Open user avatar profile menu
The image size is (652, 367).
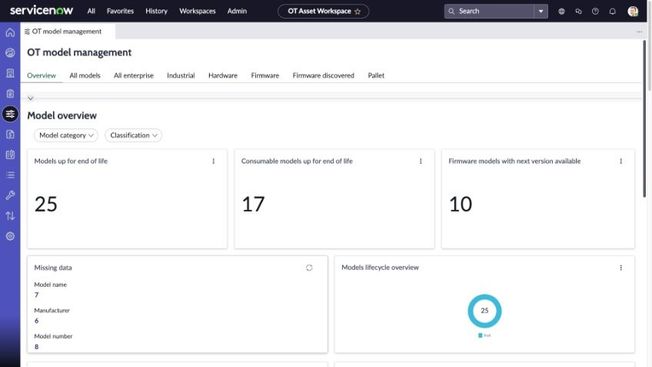(x=632, y=11)
